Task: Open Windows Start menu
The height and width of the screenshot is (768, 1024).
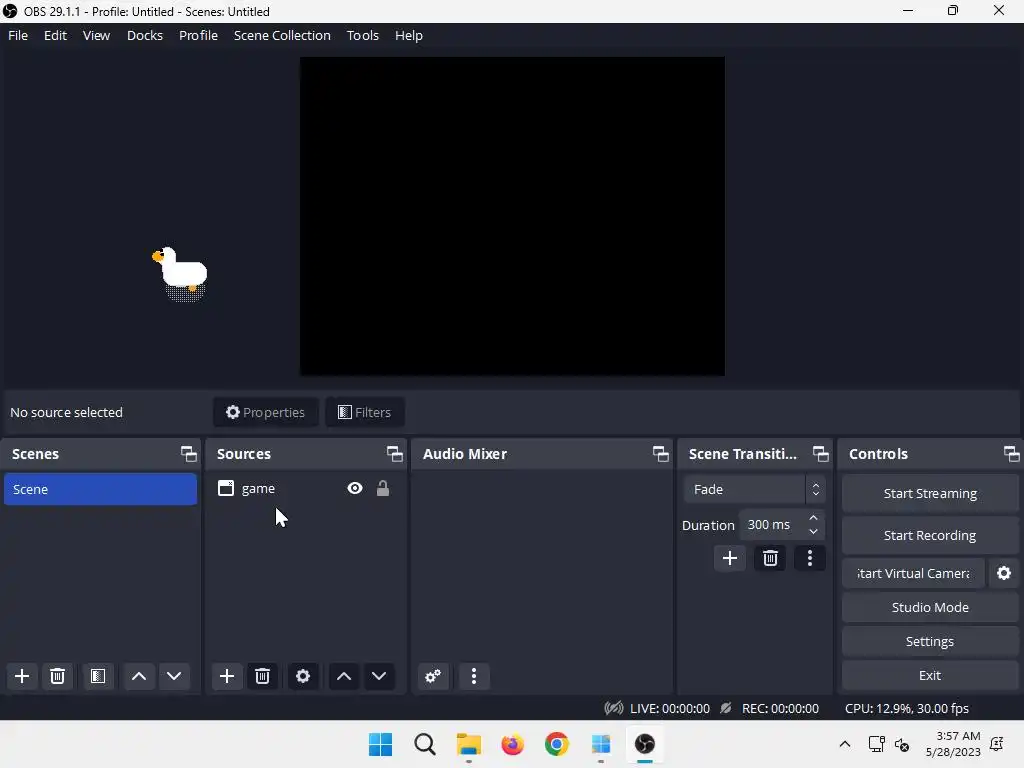Action: pyautogui.click(x=381, y=744)
